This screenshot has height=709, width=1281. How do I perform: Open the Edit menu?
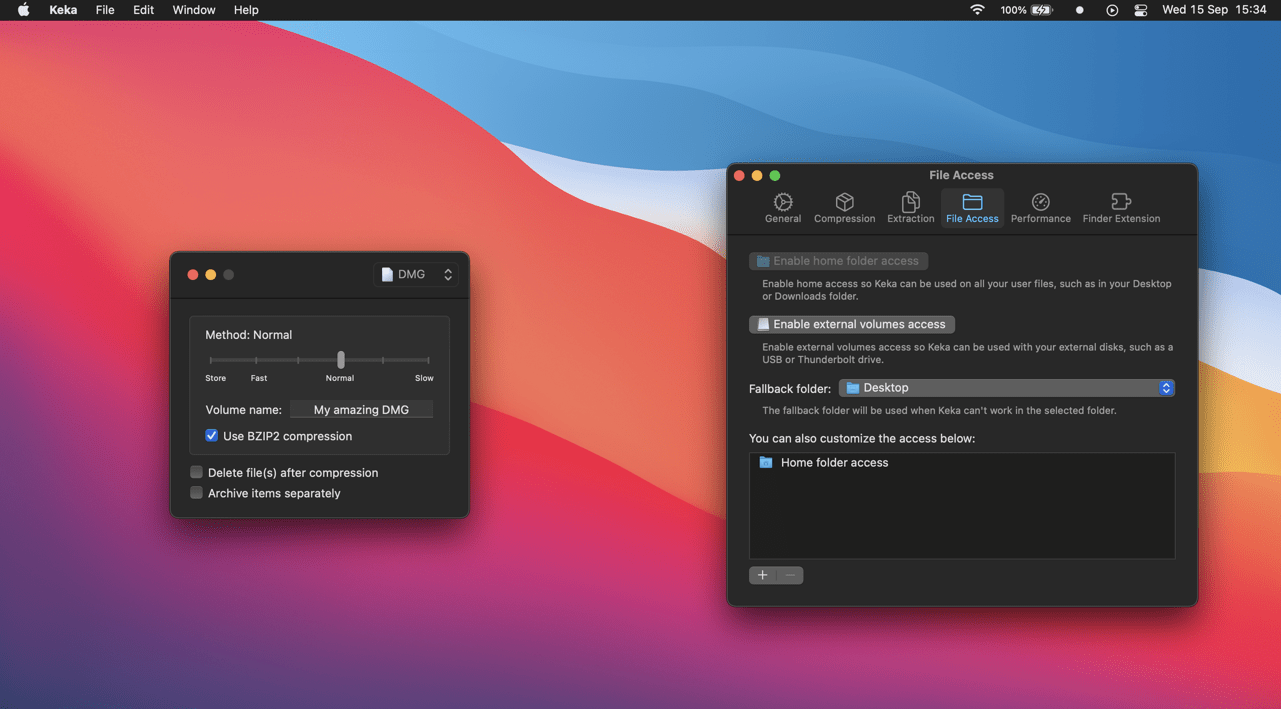(x=144, y=10)
